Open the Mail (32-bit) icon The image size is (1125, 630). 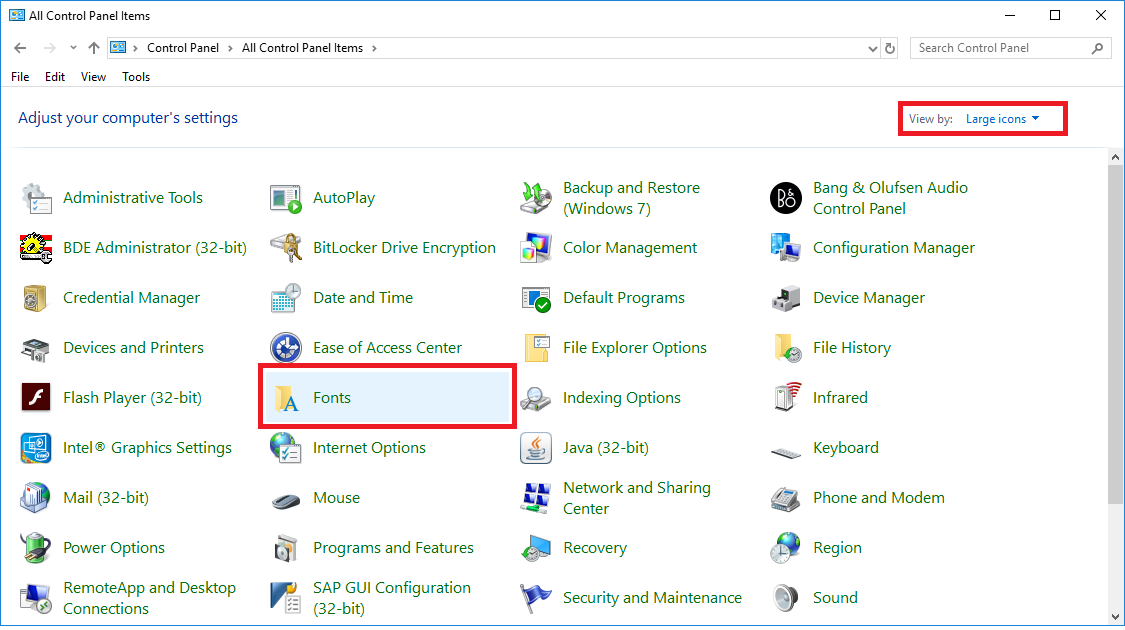[36, 498]
